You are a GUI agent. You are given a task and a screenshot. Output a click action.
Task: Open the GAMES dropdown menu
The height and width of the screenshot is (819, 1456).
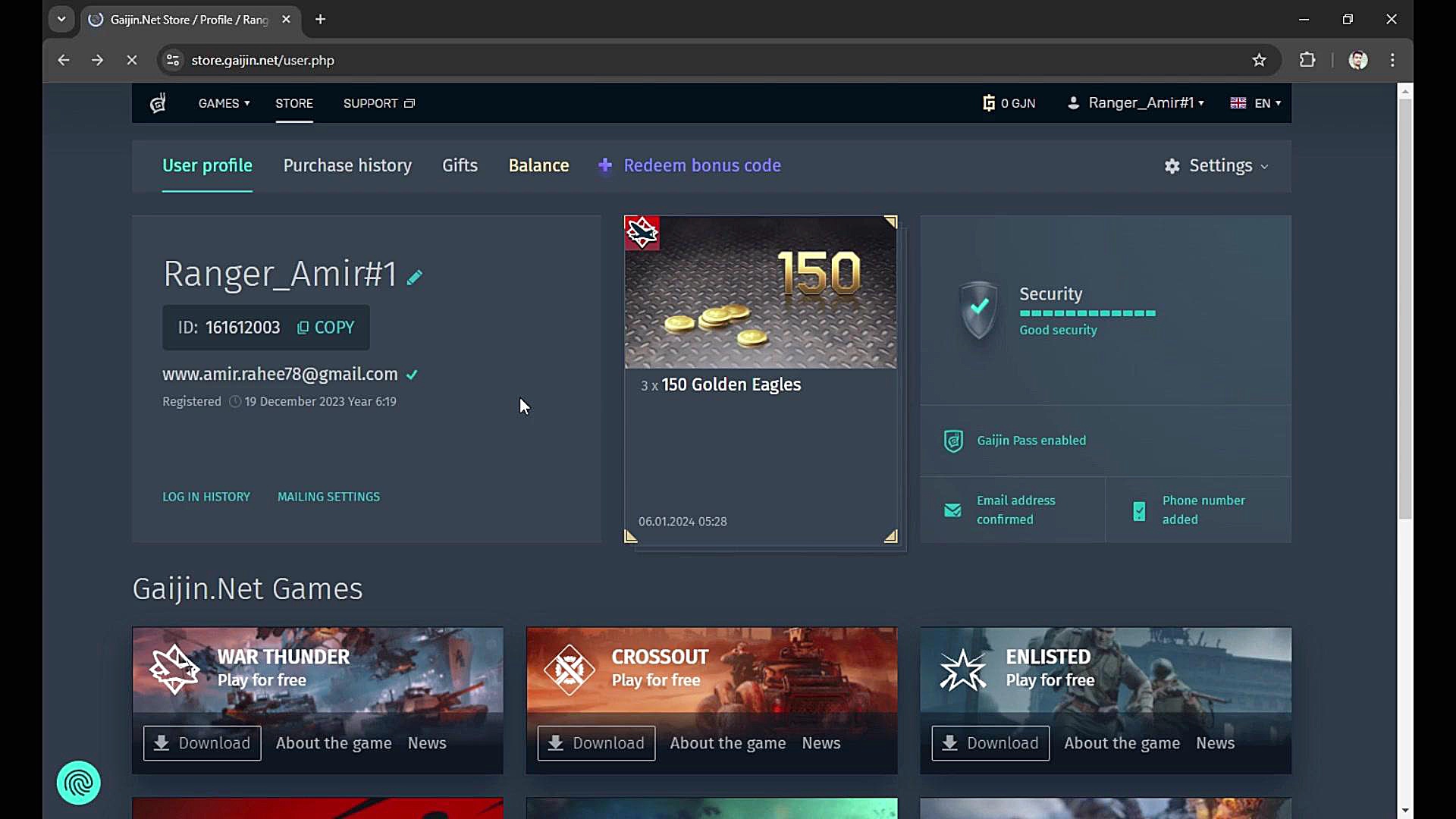(x=224, y=103)
